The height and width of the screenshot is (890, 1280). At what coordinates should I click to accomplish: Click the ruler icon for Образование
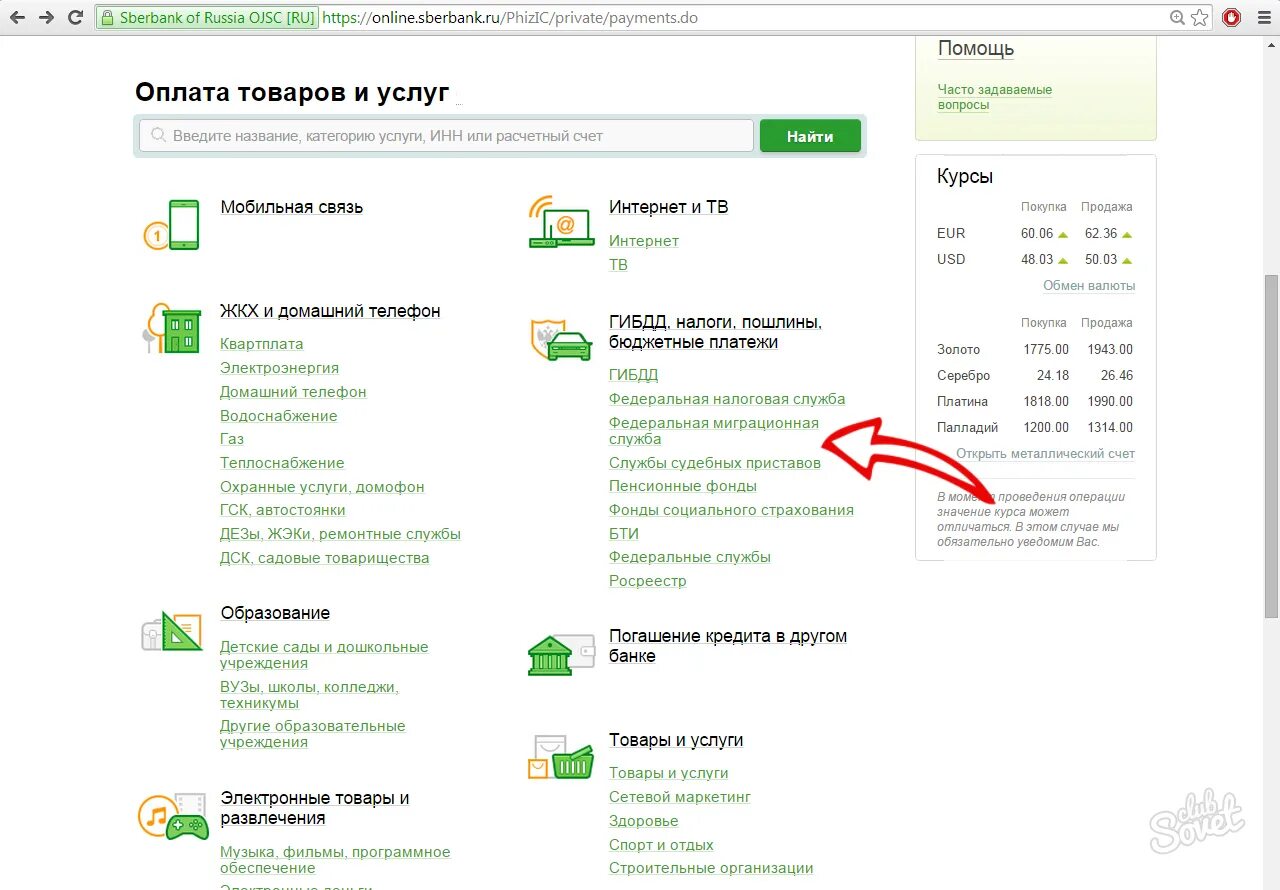click(x=181, y=631)
